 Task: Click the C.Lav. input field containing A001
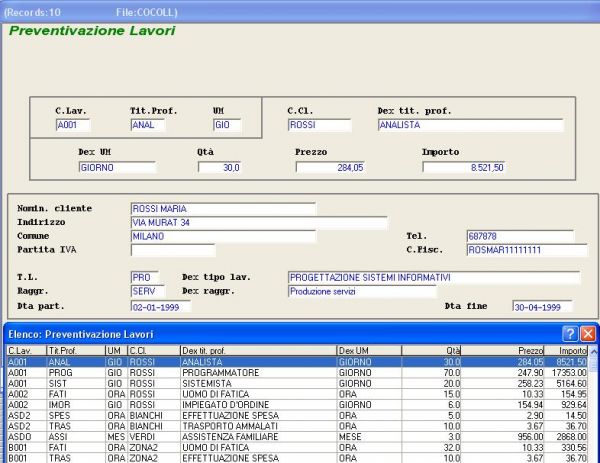[x=73, y=125]
